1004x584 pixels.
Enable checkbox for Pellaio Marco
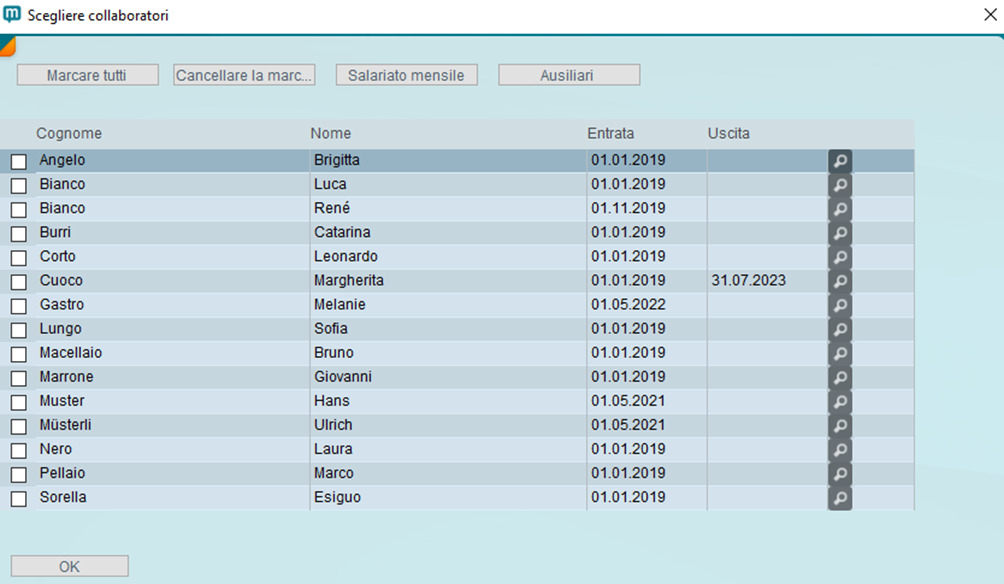tap(19, 474)
